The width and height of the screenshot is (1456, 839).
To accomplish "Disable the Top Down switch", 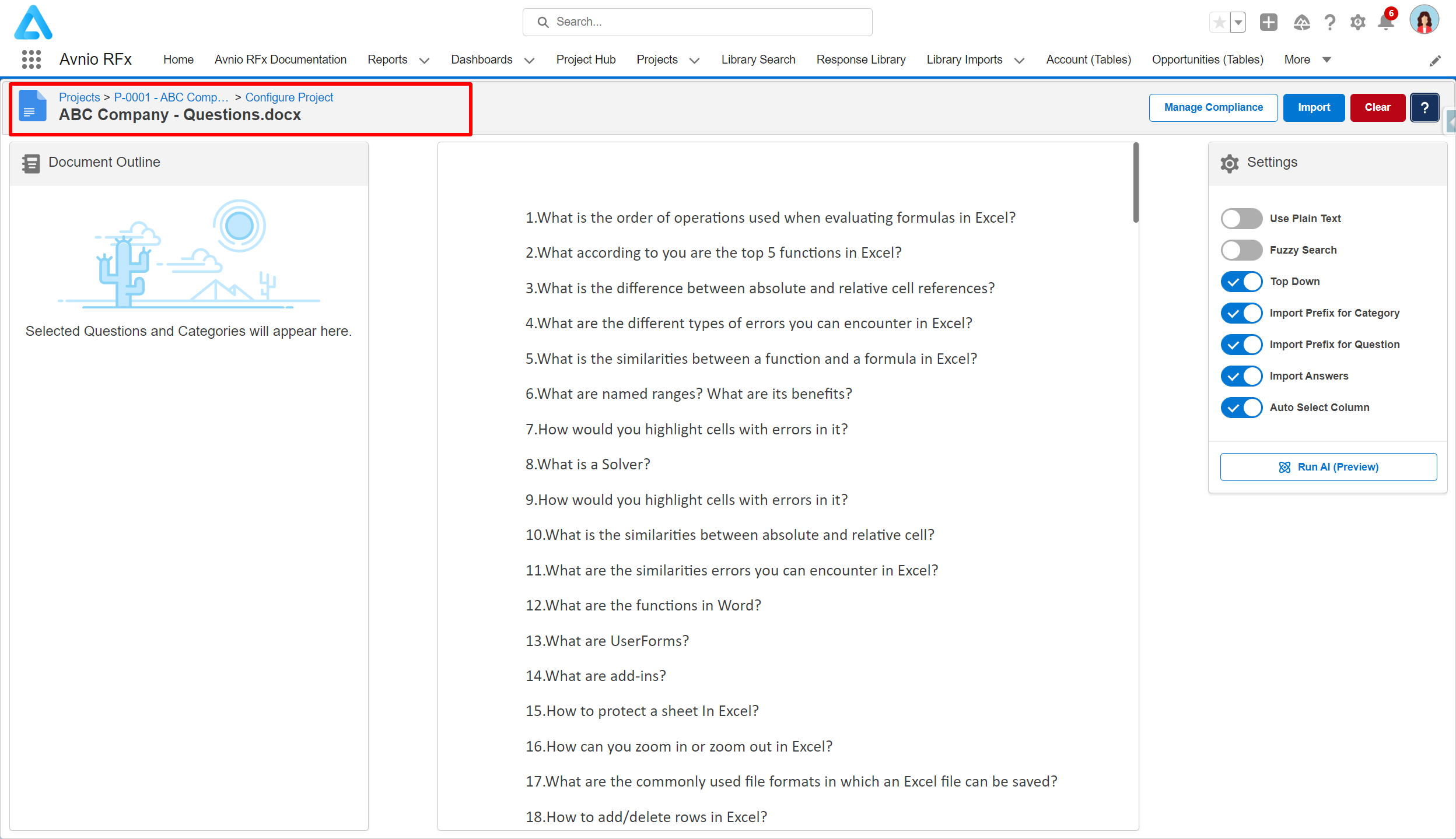I will (1241, 282).
